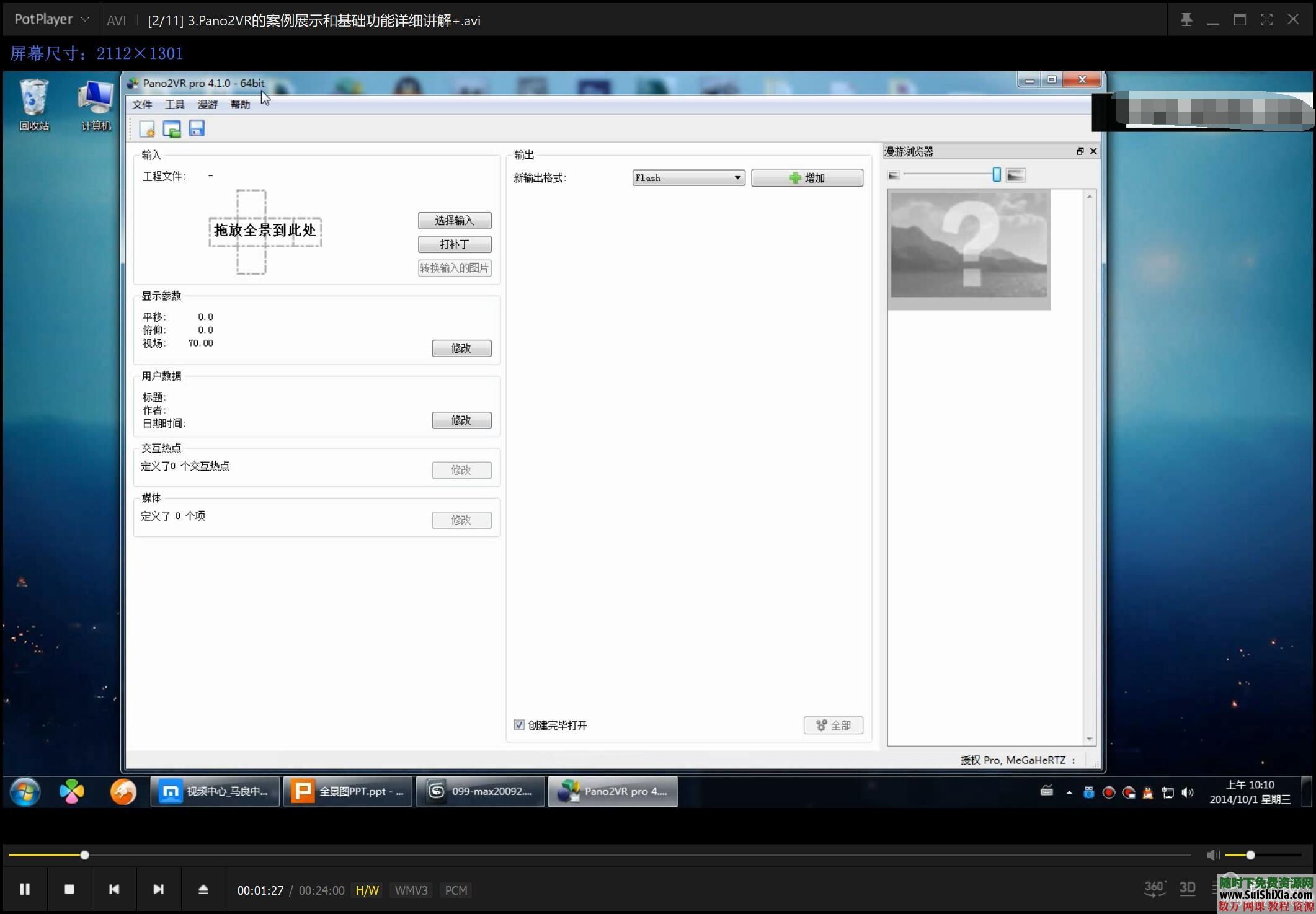Click the placeholder question-mark panorama thumbnail
Viewport: 1316px width, 914px height.
(969, 249)
